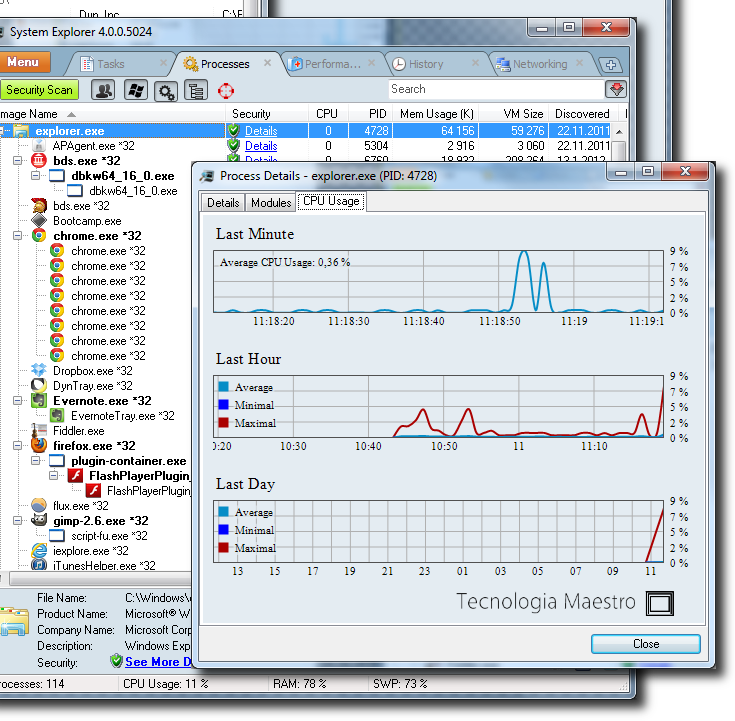Click the gimp-2.6.exe Wilber icon

click(39, 520)
